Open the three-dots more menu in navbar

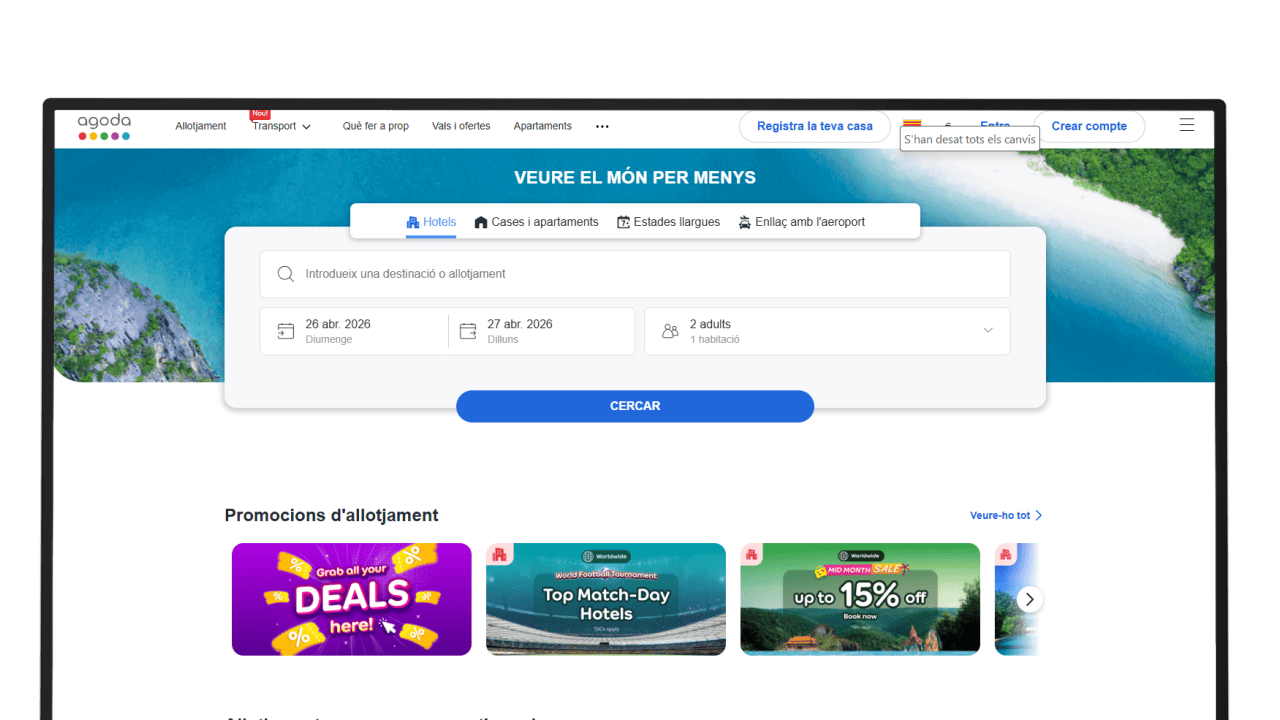602,127
